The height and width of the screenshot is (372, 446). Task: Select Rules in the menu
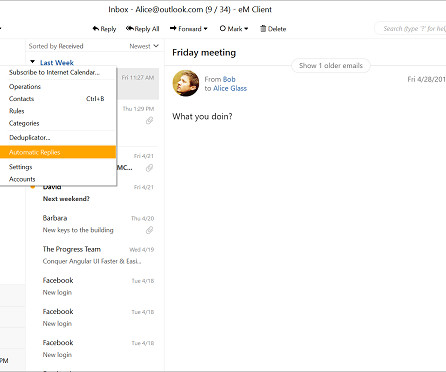(x=58, y=111)
